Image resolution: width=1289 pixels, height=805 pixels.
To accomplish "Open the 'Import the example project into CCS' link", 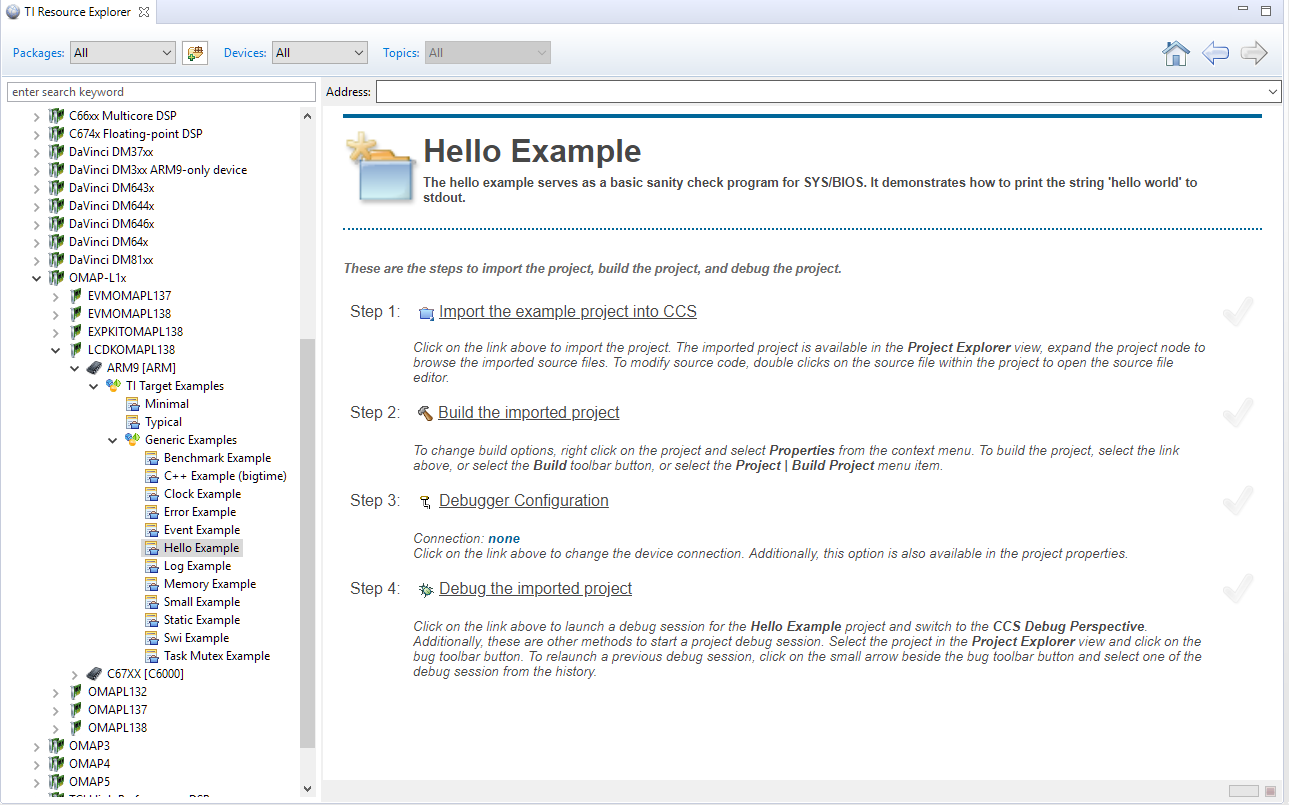I will coord(567,311).
